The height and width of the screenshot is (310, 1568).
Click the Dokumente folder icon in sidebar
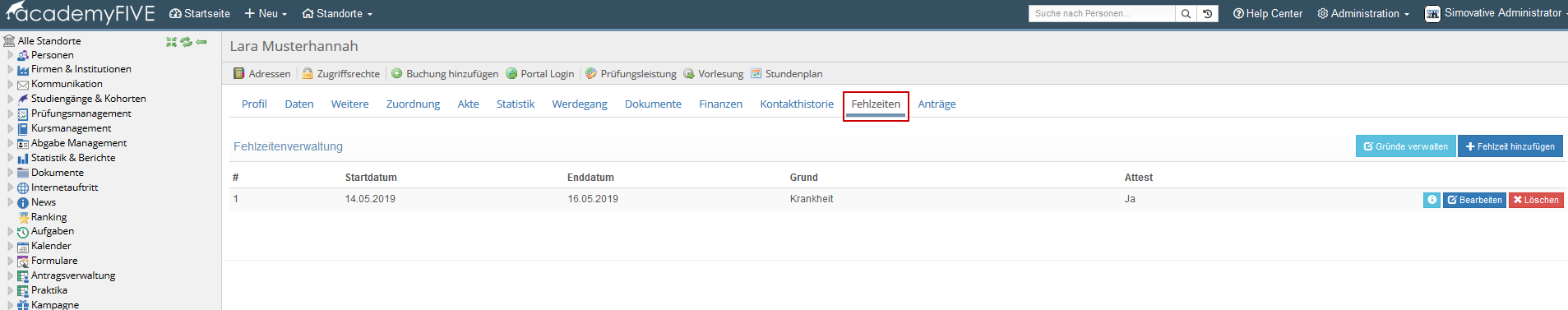tap(23, 173)
